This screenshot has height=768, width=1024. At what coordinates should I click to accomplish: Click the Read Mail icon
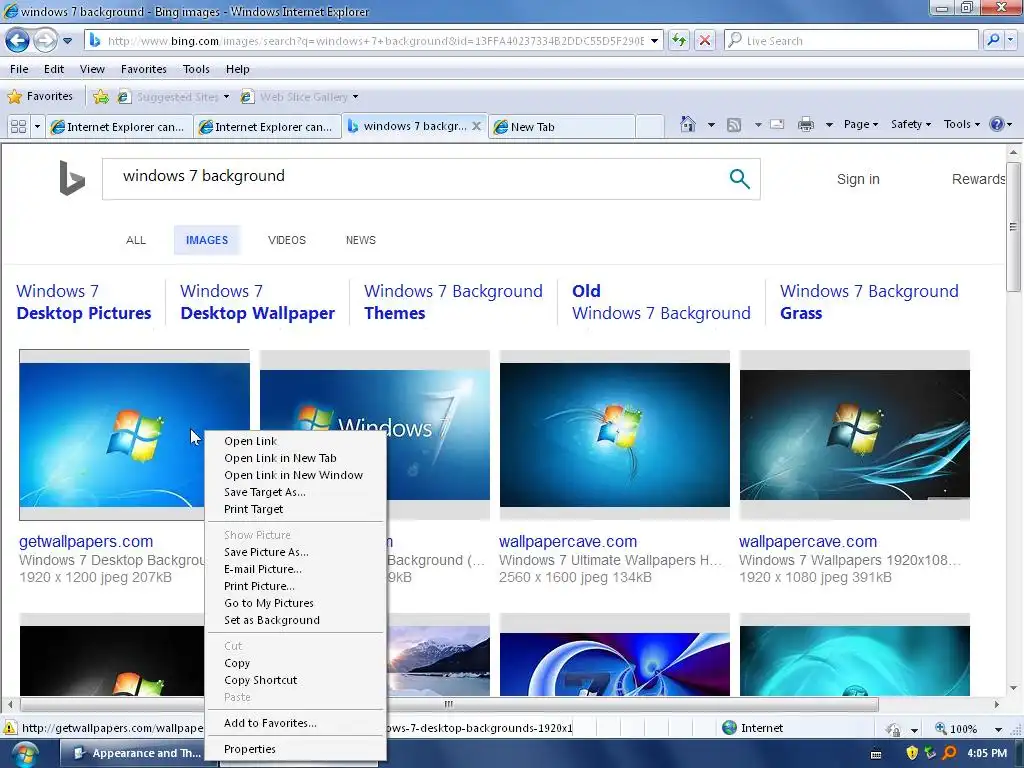tap(777, 124)
